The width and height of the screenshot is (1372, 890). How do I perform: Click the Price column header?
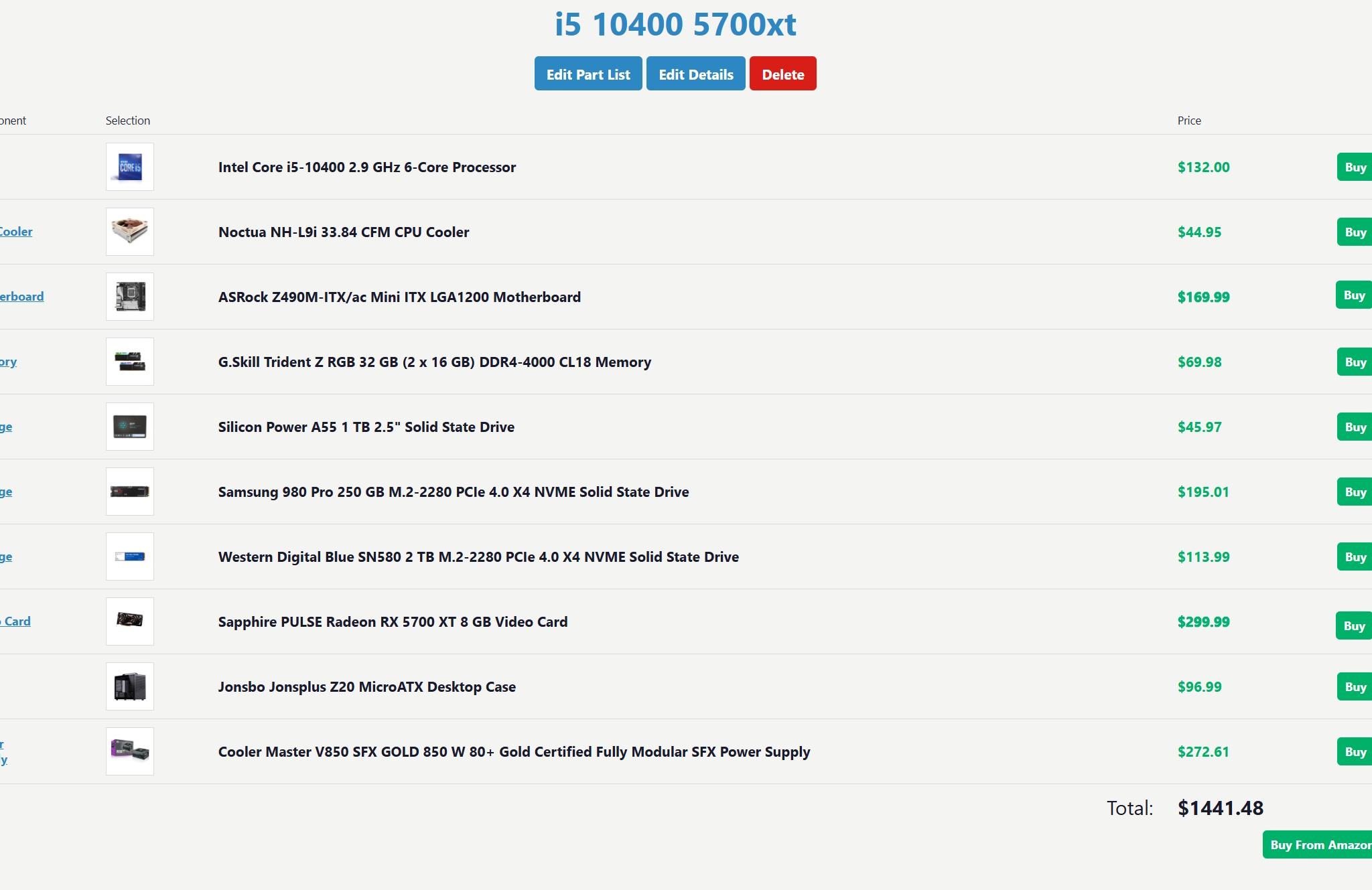[1189, 121]
